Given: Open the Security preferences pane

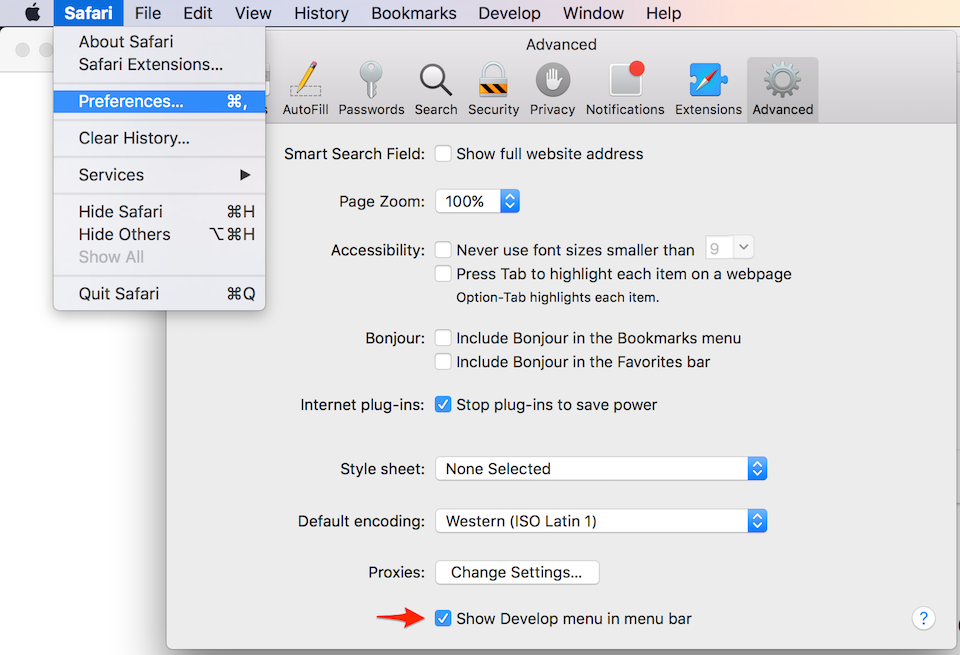Looking at the screenshot, I should click(493, 89).
